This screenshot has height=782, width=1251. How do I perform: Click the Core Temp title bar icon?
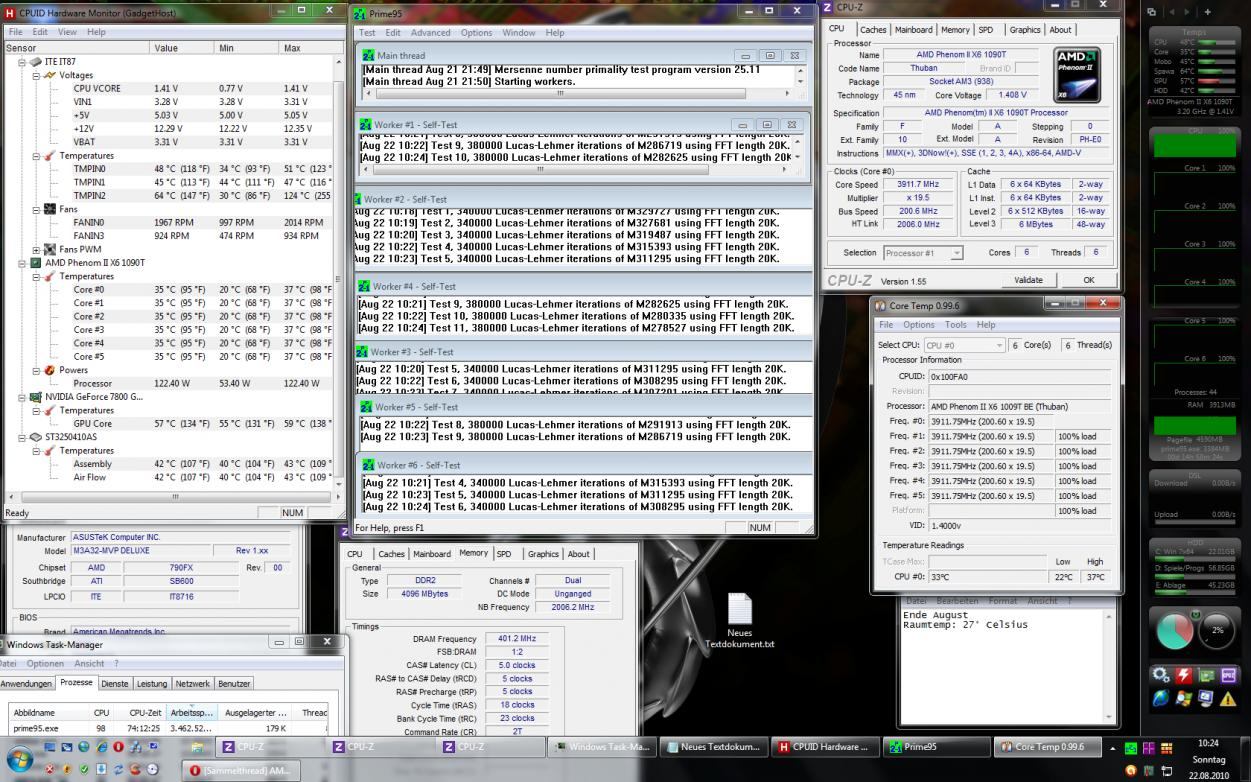(x=881, y=305)
